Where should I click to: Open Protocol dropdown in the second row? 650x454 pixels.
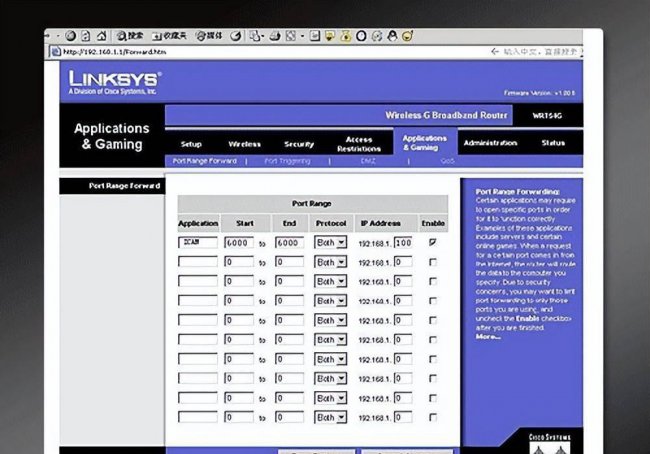coord(330,262)
